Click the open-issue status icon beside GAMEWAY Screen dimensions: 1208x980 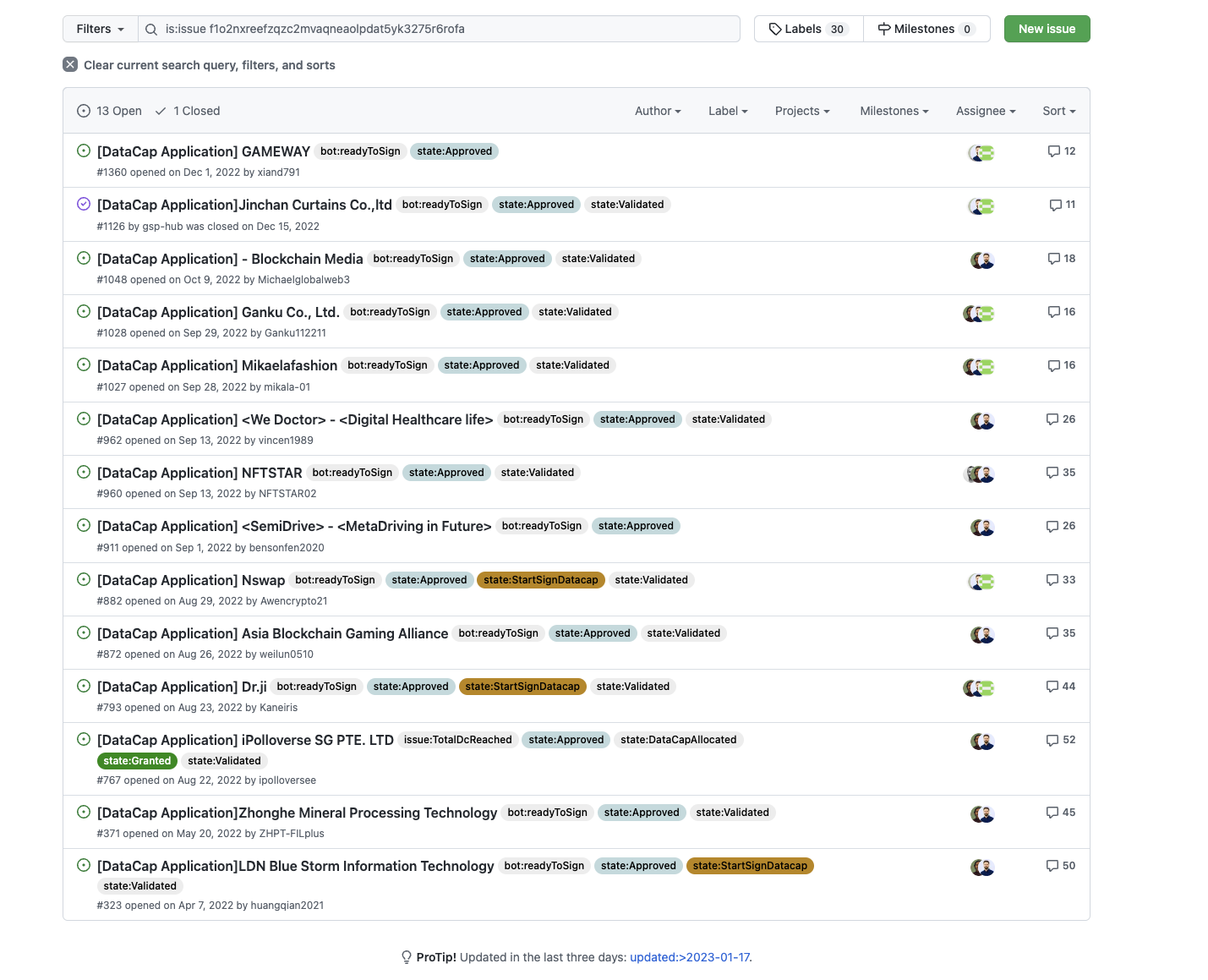(x=83, y=150)
